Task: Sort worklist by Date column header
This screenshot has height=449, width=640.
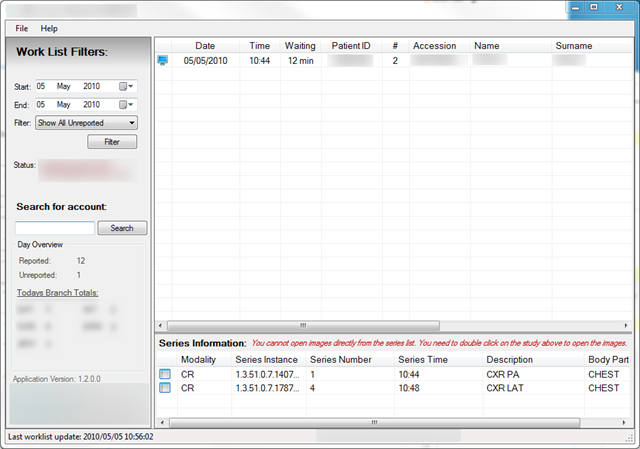Action: coord(205,46)
